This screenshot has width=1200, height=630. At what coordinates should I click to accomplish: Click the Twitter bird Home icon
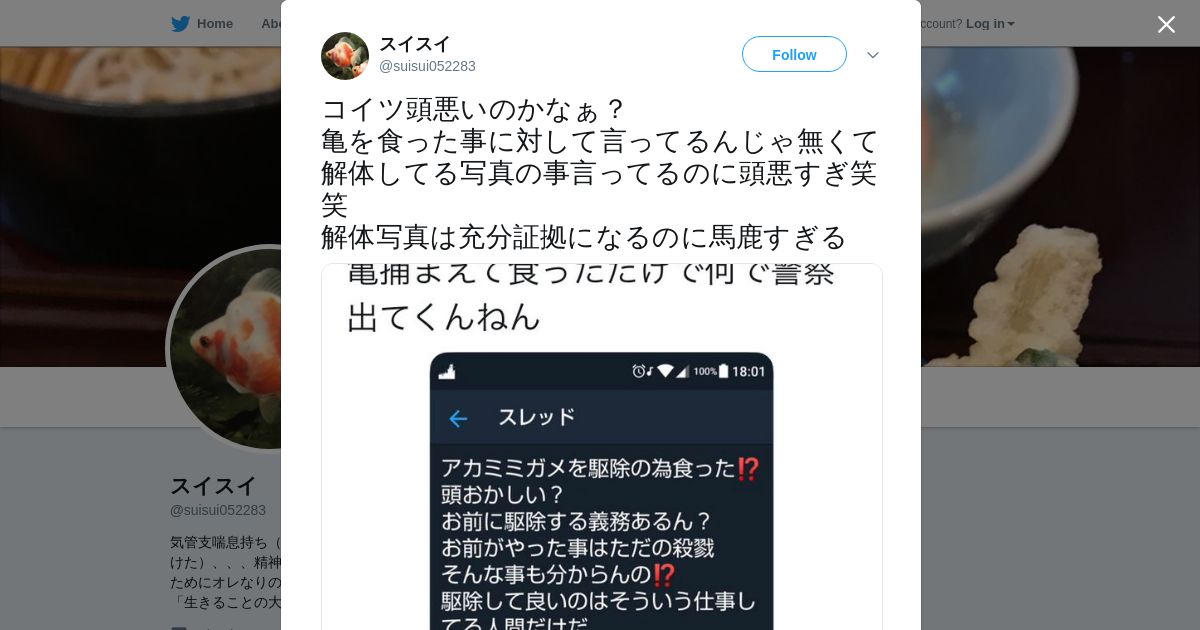[x=180, y=24]
